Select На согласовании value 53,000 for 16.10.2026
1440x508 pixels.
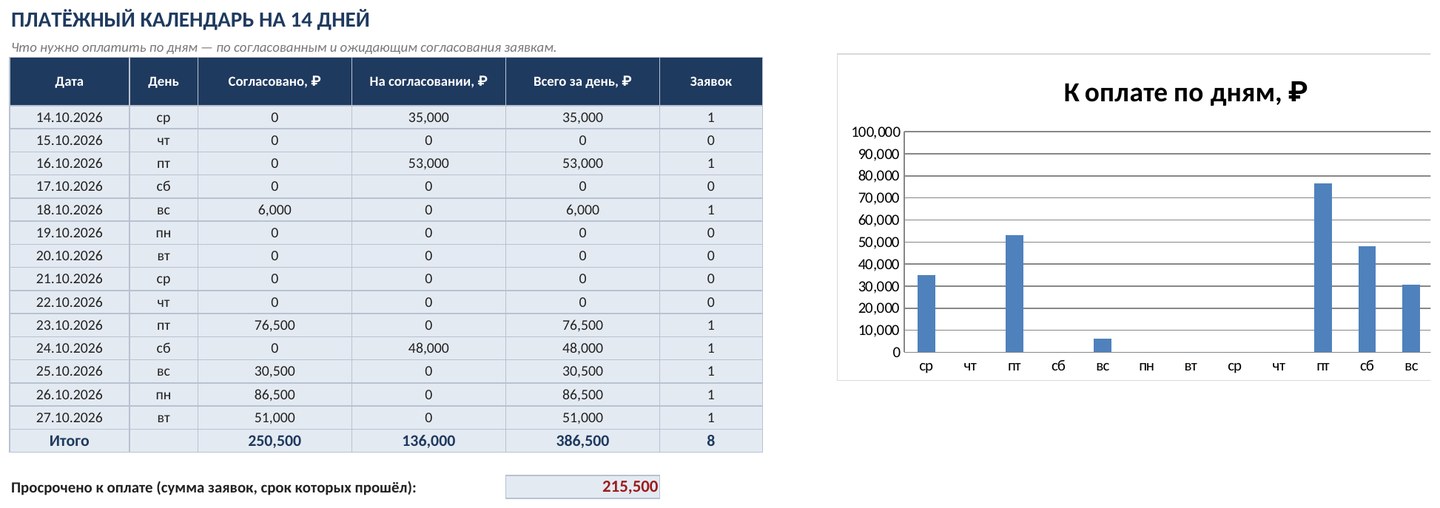[428, 163]
